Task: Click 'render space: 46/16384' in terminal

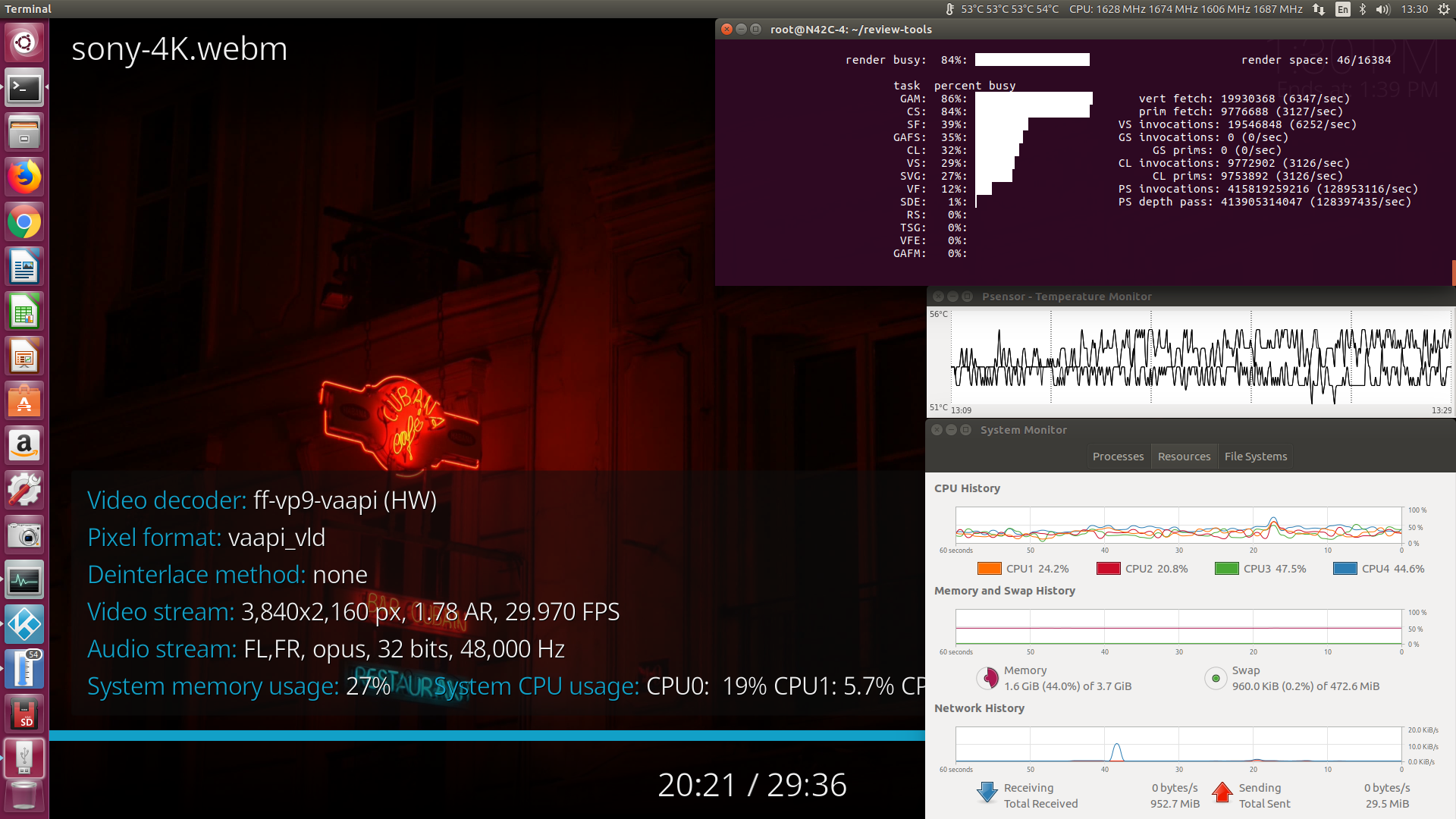Action: pos(1316,60)
